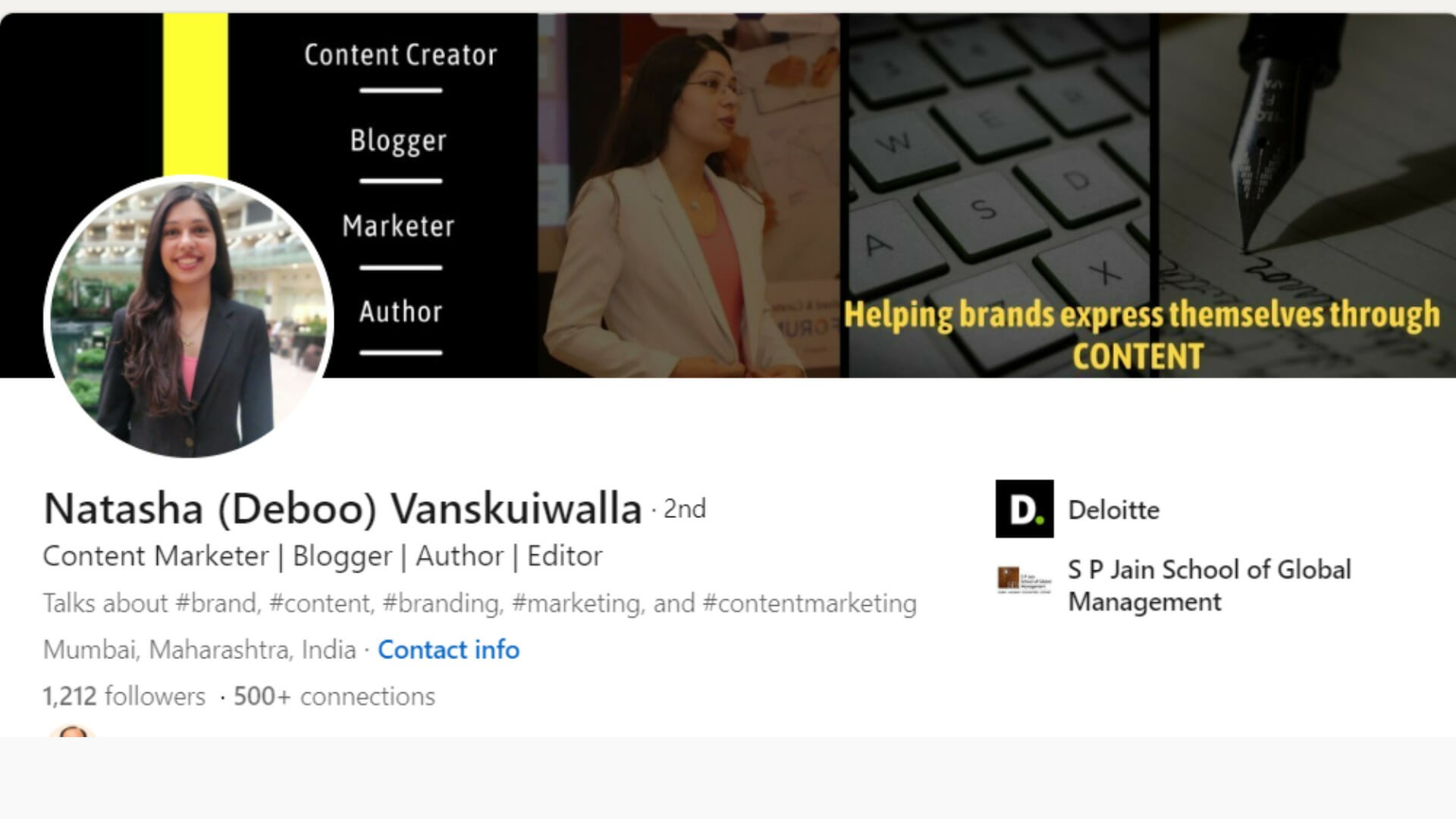
Task: Click the name Natasha (Deboo) Vanskuiwalla
Action: (x=343, y=508)
